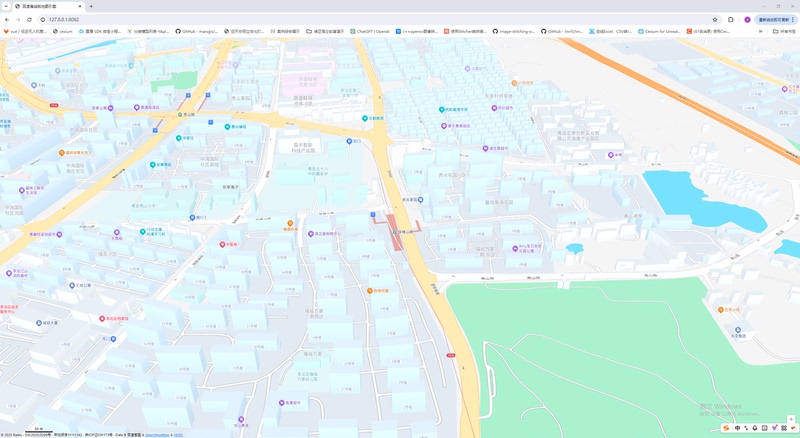Image resolution: width=800 pixels, height=438 pixels.
Task: Open the '(61...) Ces...' CSDN bookmark
Action: coord(708,31)
